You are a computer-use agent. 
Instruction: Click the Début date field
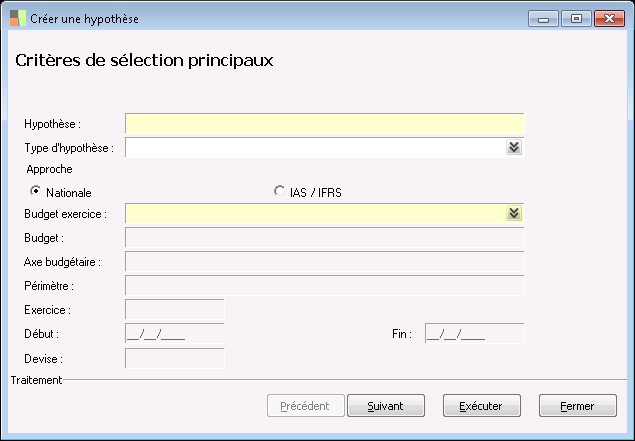(x=174, y=334)
